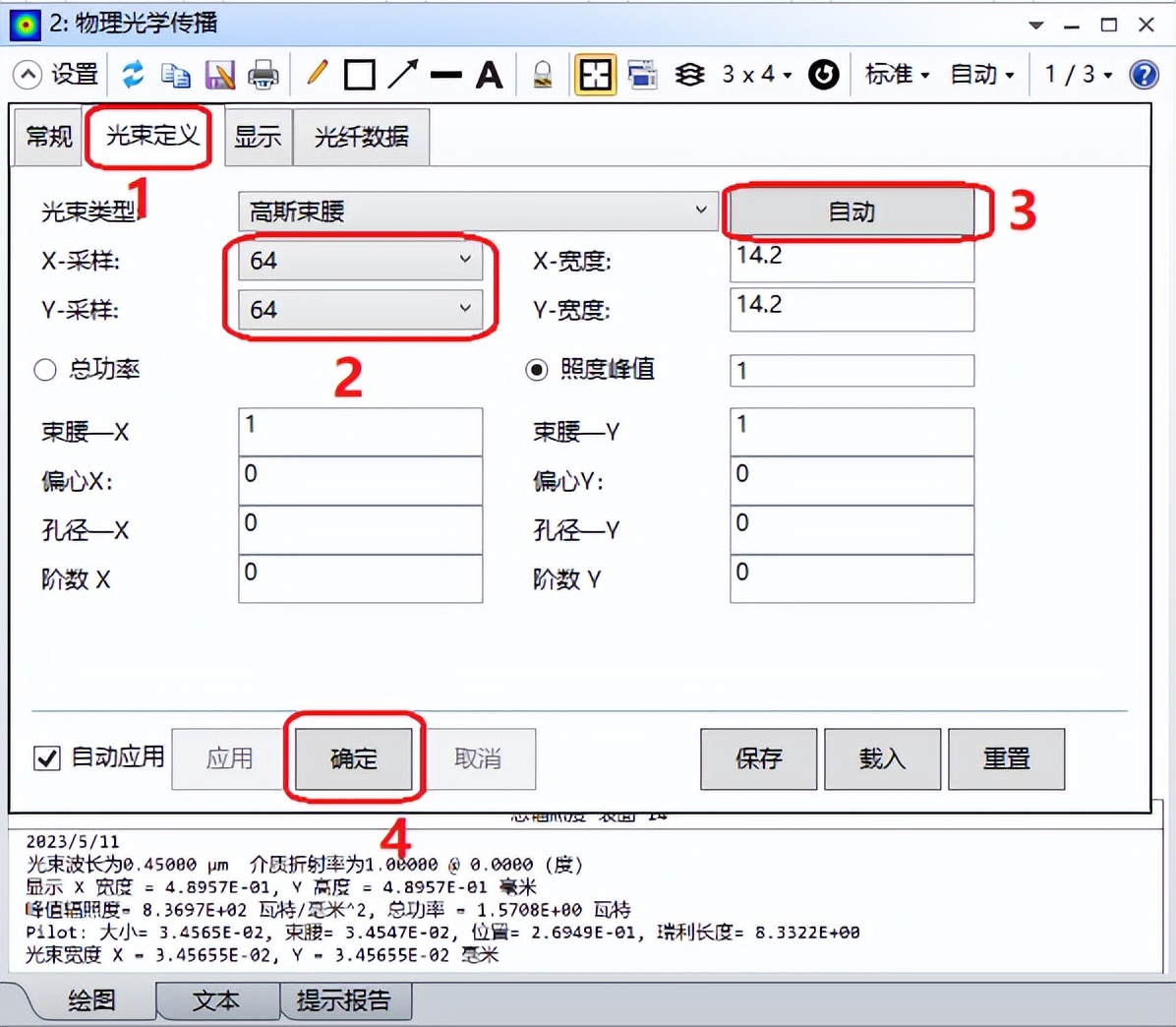Open the help documentation
The height and width of the screenshot is (1027, 1176).
coord(1144,74)
